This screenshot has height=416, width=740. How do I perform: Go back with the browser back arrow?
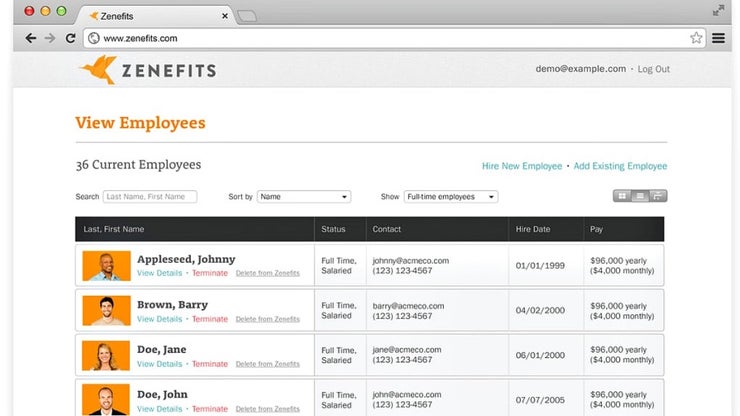[31, 38]
